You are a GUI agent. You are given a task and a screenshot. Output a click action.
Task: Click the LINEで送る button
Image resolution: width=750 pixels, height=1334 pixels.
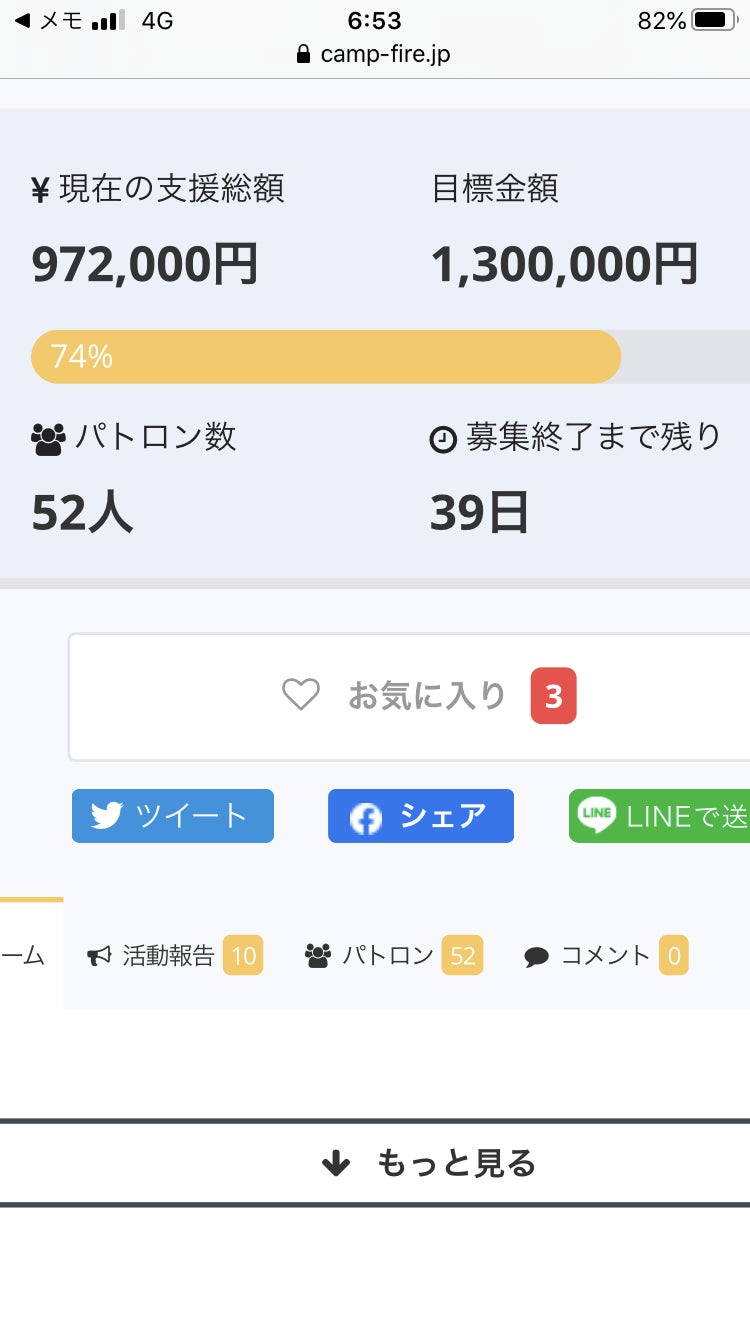click(660, 816)
